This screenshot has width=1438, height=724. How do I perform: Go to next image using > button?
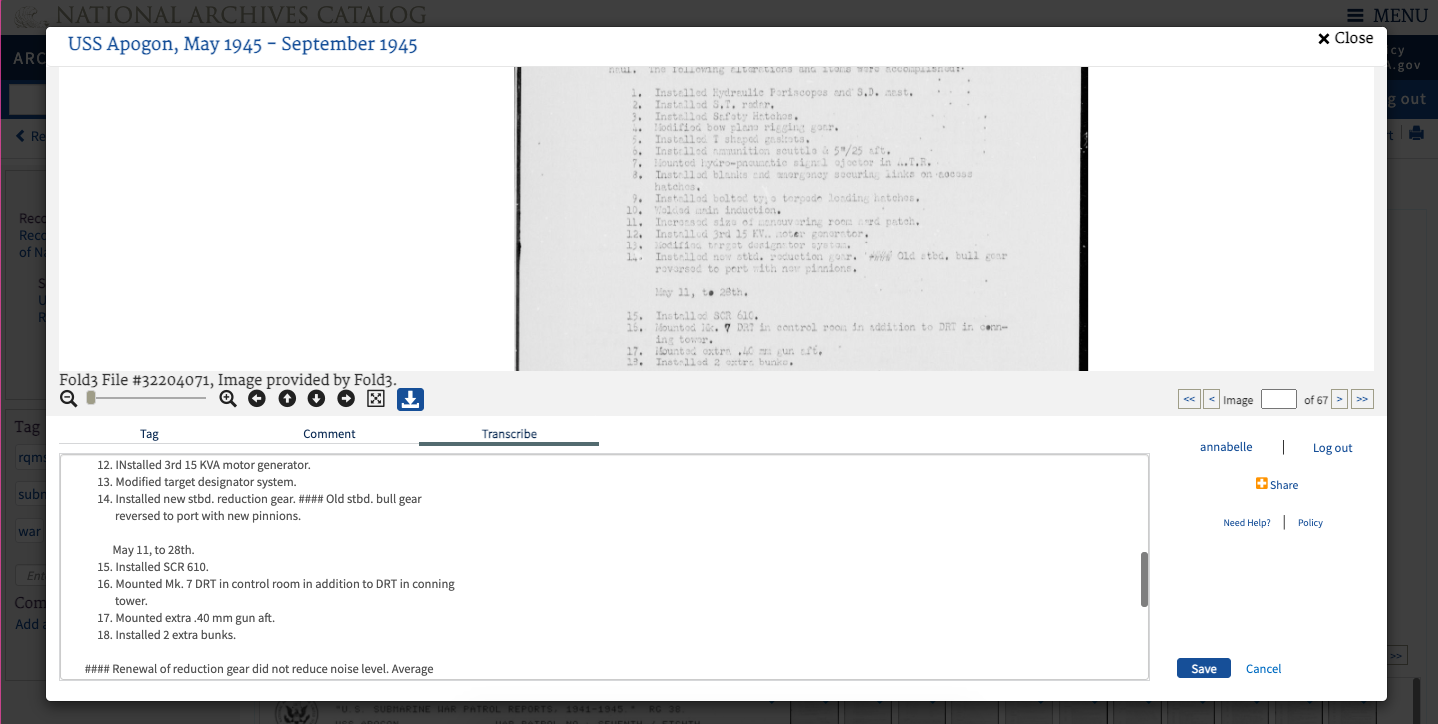tap(1340, 399)
